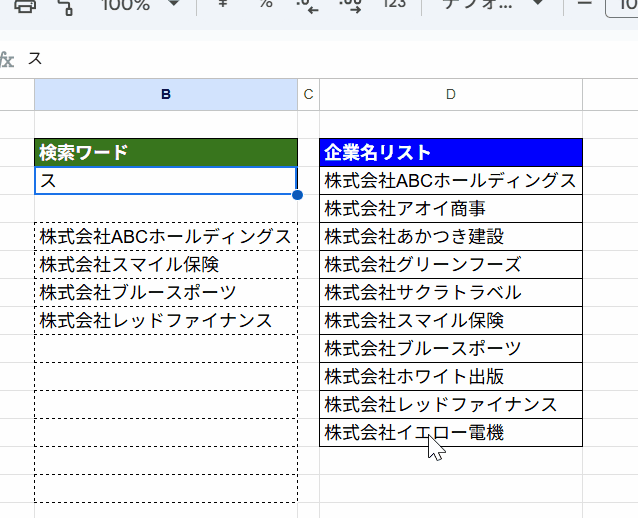Viewport: 638px width, 518px height.
Task: Click the minus button to decrease font size
Action: 585,5
